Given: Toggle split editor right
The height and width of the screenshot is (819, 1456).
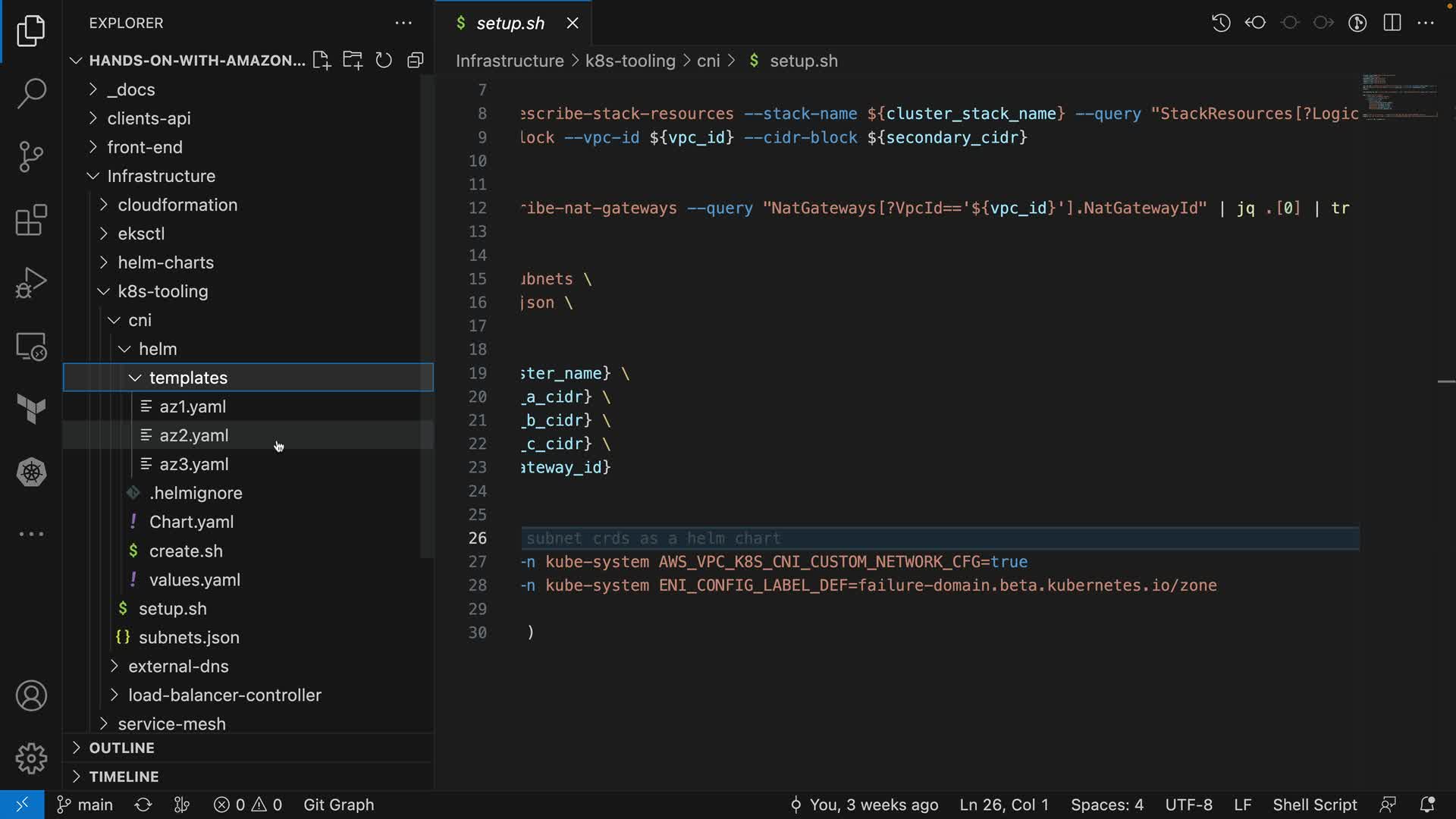Looking at the screenshot, I should [x=1392, y=23].
